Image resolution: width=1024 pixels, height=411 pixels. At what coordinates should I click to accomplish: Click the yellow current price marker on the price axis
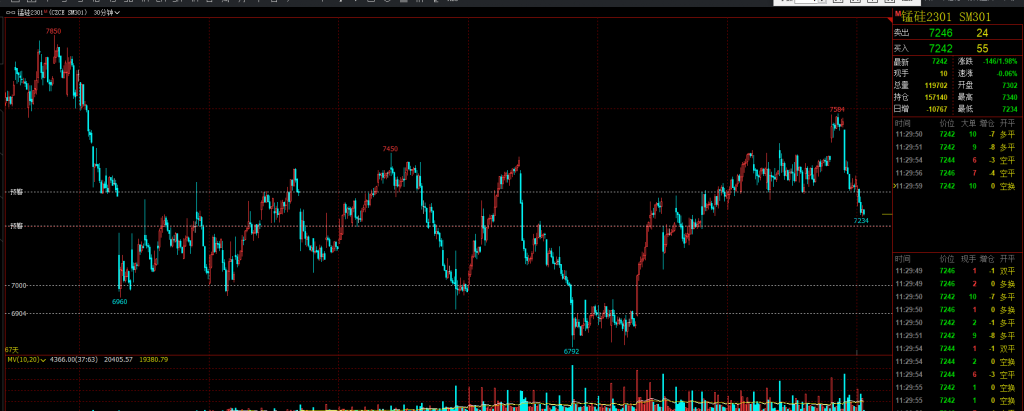click(x=886, y=214)
